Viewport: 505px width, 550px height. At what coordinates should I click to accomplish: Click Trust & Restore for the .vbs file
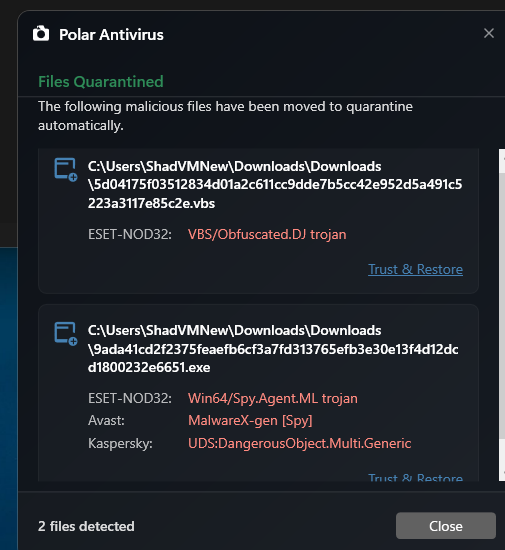point(415,269)
